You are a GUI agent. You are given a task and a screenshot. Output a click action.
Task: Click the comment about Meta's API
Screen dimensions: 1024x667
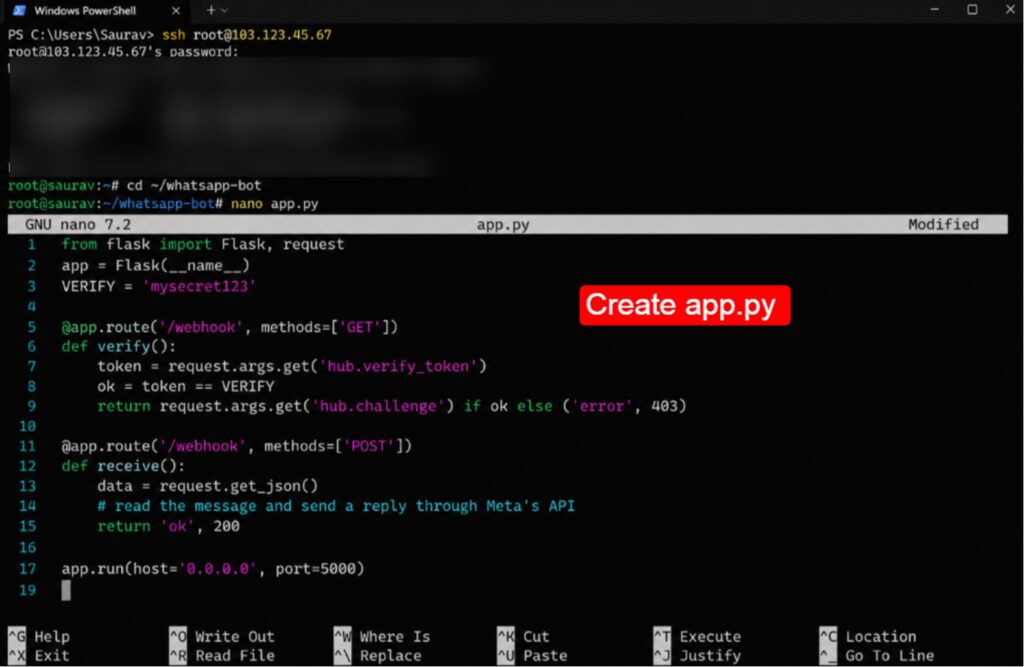click(336, 506)
